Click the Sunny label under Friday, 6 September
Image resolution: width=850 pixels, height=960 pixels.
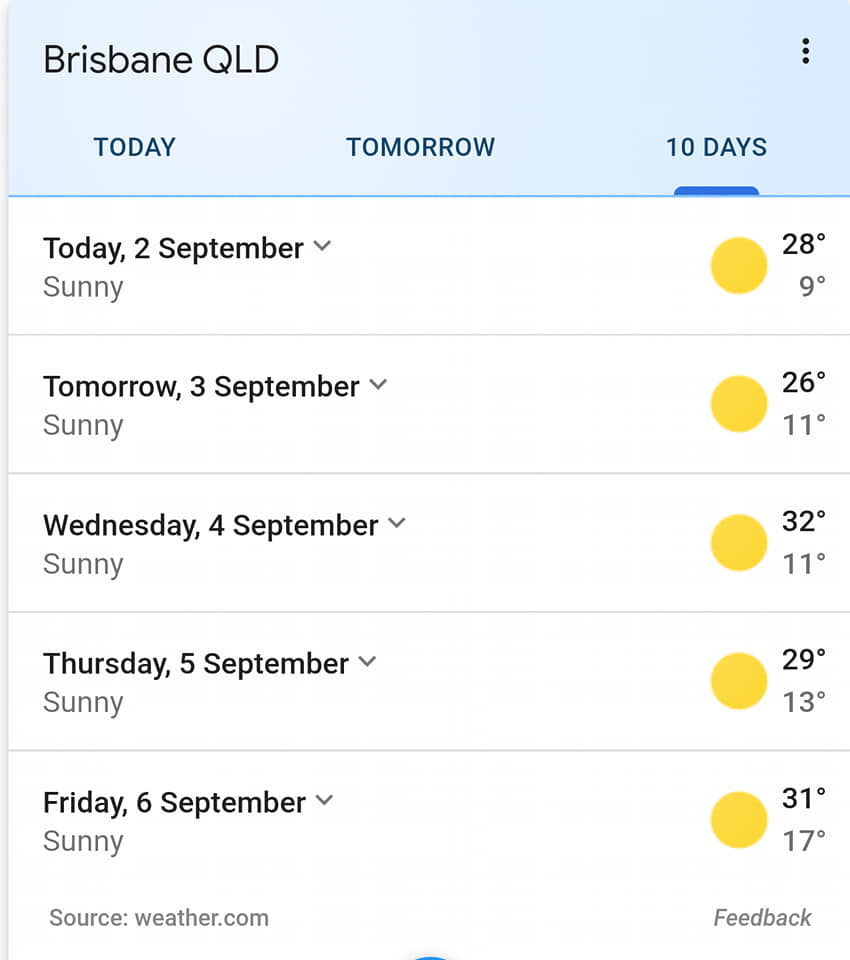point(83,842)
